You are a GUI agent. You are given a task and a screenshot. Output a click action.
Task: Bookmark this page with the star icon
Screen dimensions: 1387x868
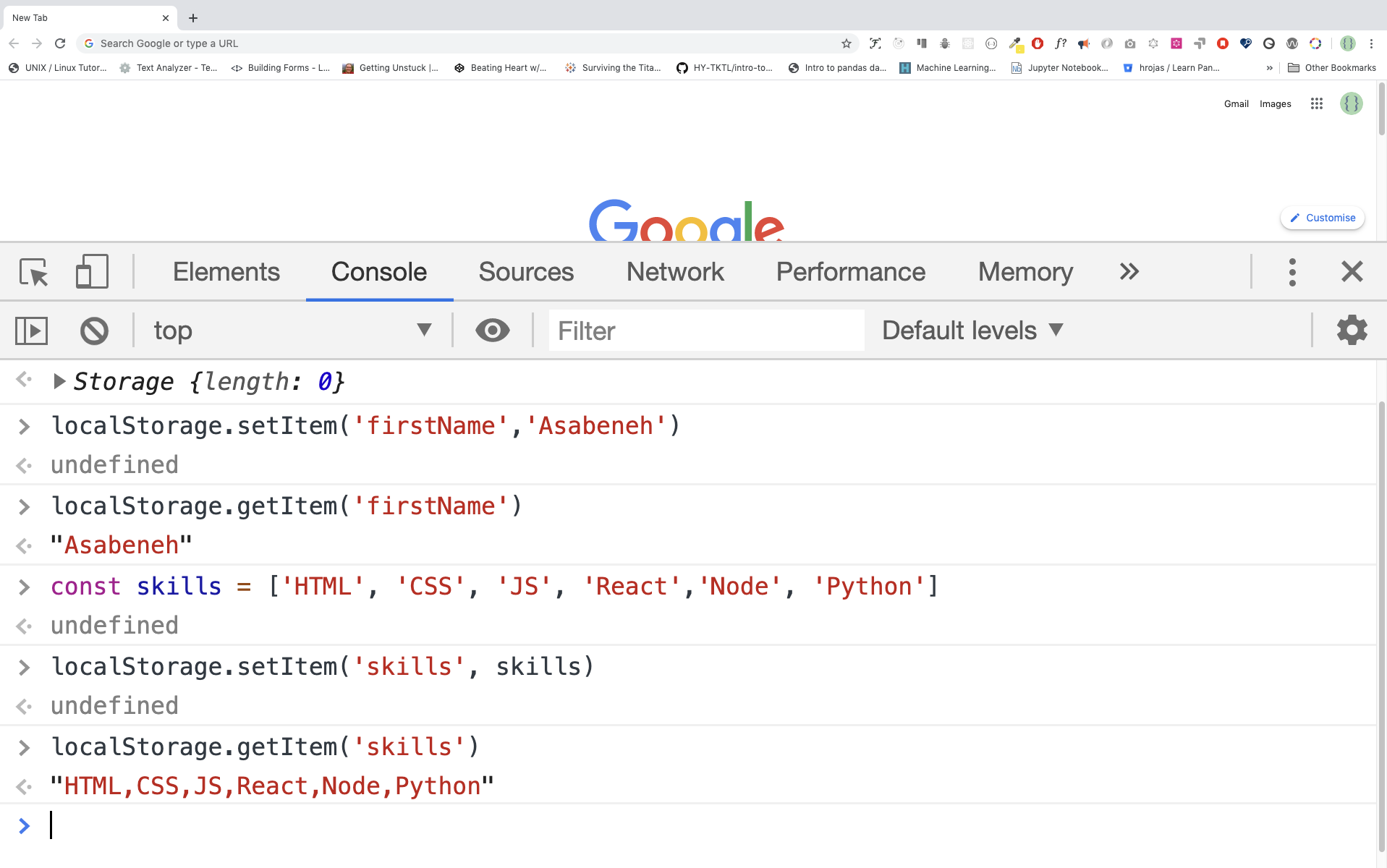pos(846,43)
